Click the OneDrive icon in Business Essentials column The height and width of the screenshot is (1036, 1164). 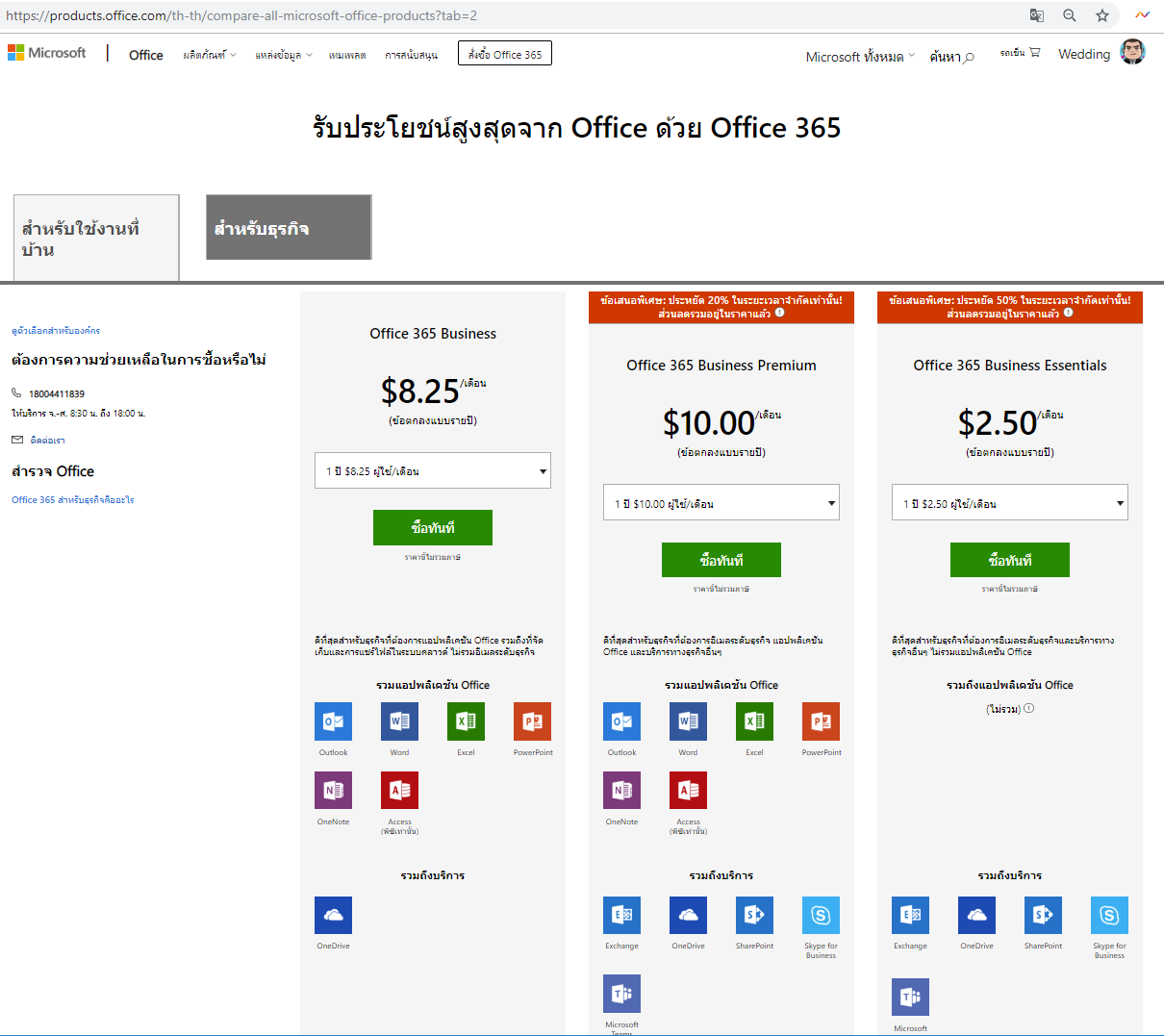[976, 915]
